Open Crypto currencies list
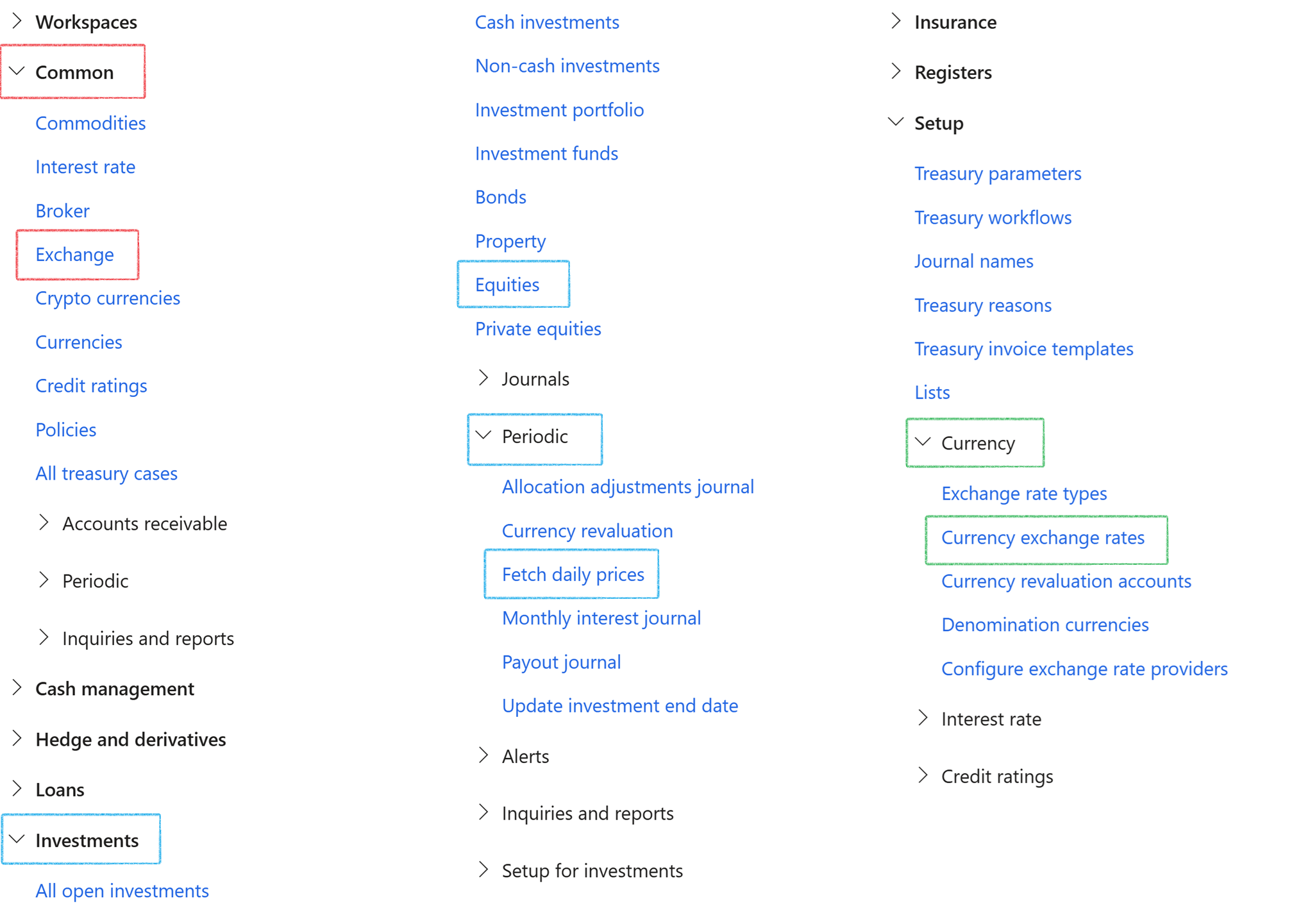Image resolution: width=1301 pixels, height=924 pixels. point(108,298)
